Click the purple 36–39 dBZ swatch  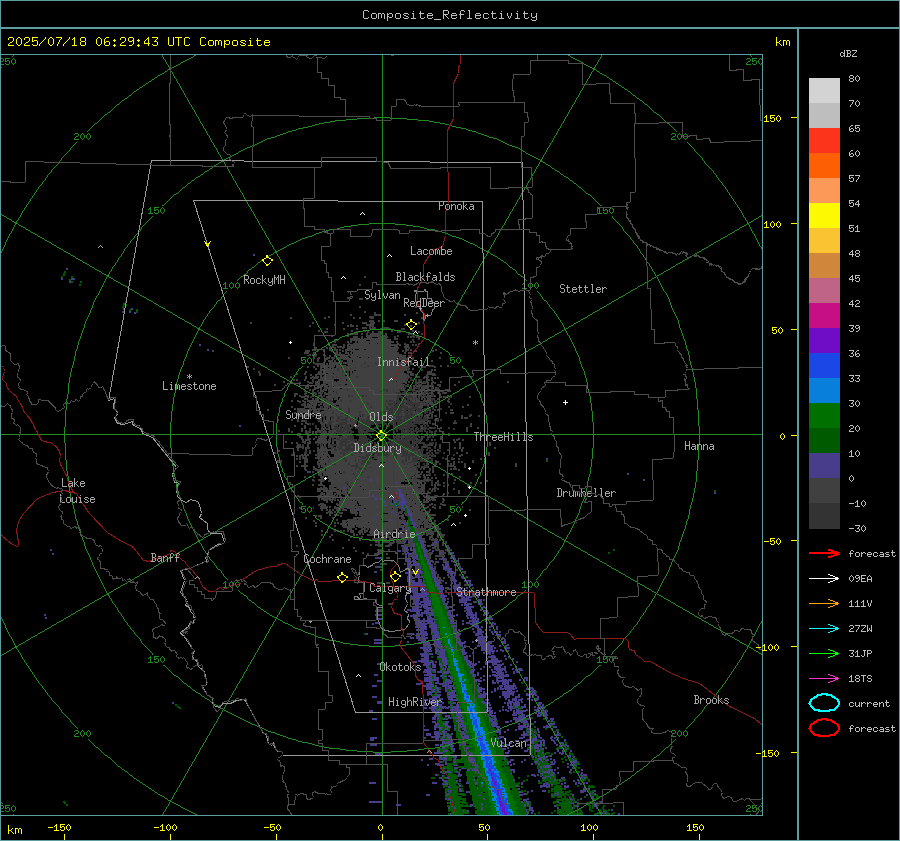point(824,340)
